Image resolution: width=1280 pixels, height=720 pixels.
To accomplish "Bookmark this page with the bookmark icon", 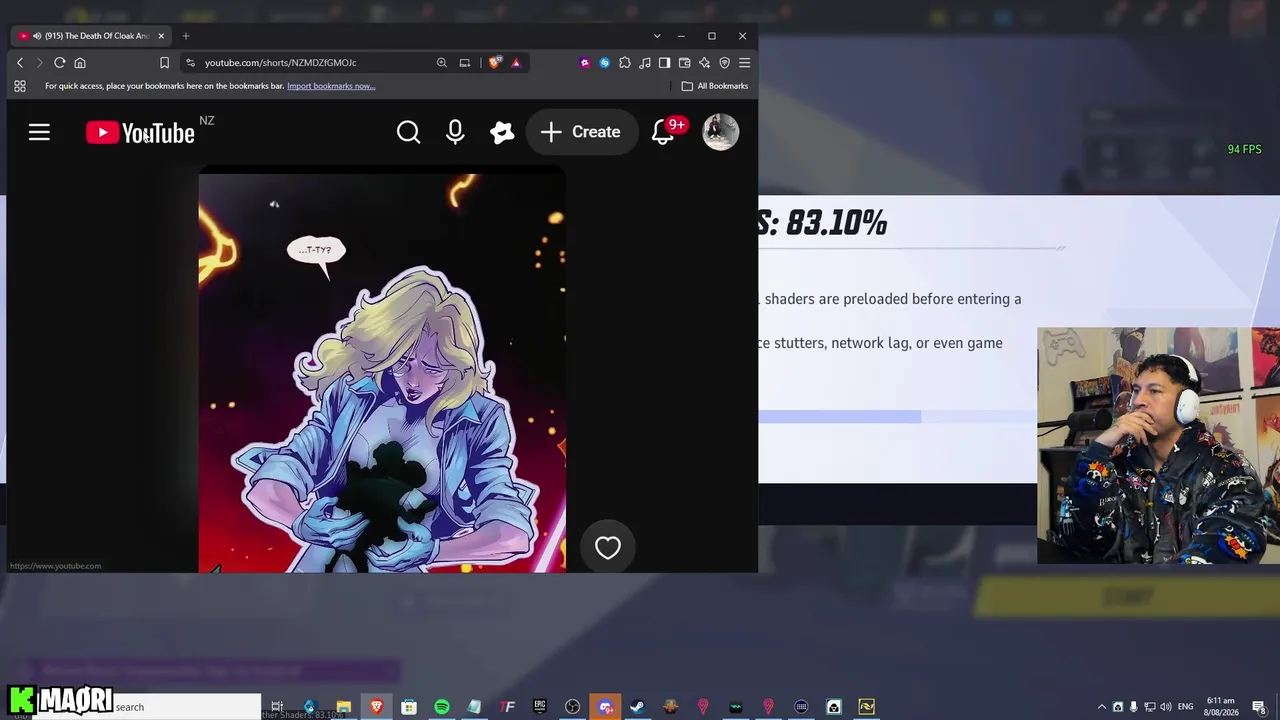I will [x=164, y=63].
